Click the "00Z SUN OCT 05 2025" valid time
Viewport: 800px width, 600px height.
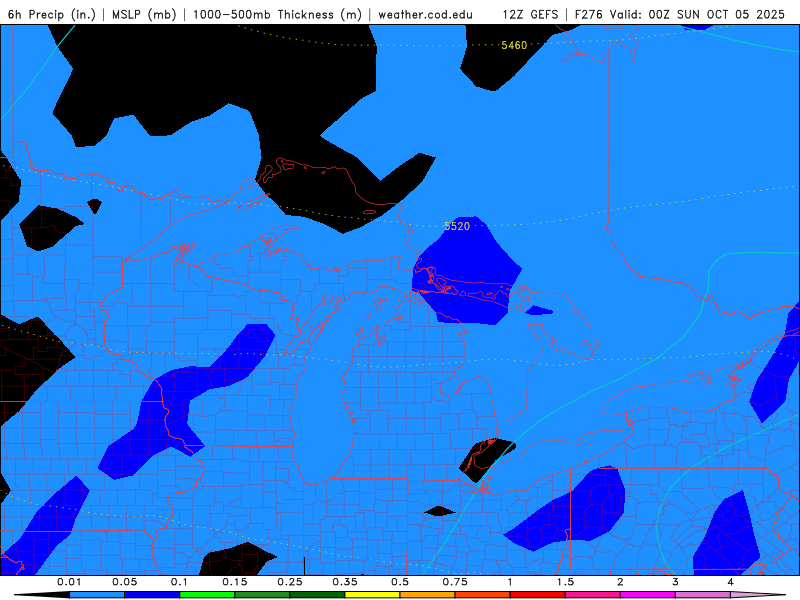(716, 14)
